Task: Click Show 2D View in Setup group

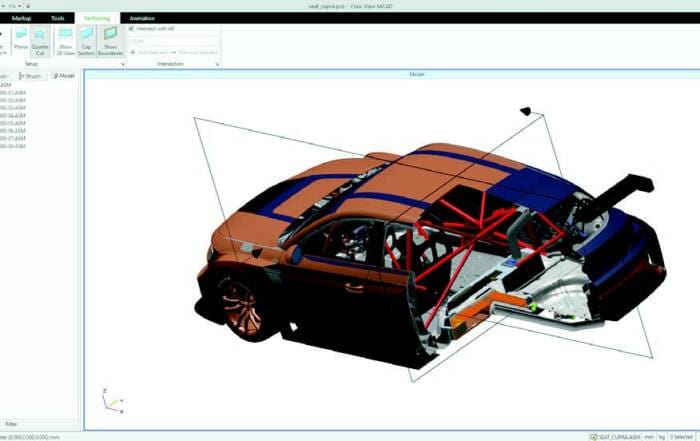Action: [65, 41]
